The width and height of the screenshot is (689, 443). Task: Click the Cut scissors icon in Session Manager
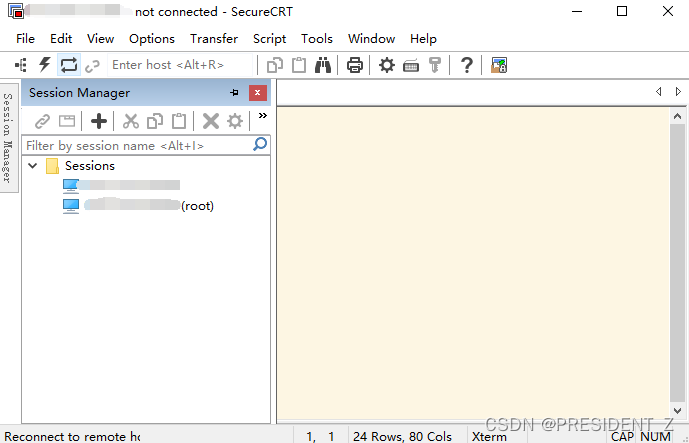click(131, 121)
